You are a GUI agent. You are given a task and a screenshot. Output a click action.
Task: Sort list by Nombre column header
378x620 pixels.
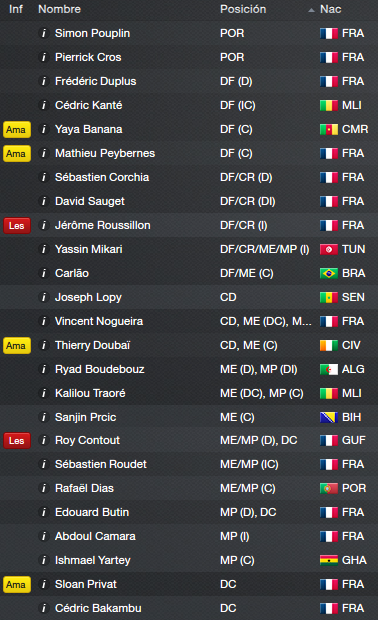(x=59, y=9)
